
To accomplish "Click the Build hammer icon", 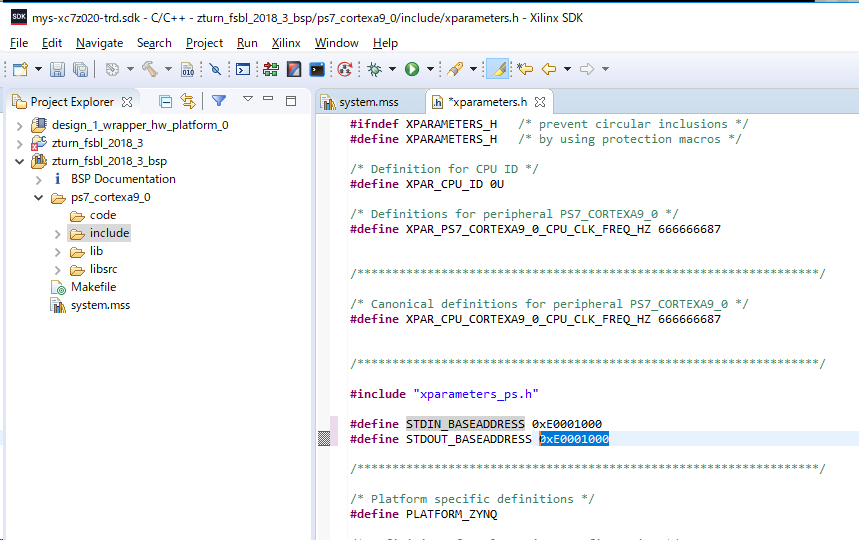I will click(x=149, y=69).
